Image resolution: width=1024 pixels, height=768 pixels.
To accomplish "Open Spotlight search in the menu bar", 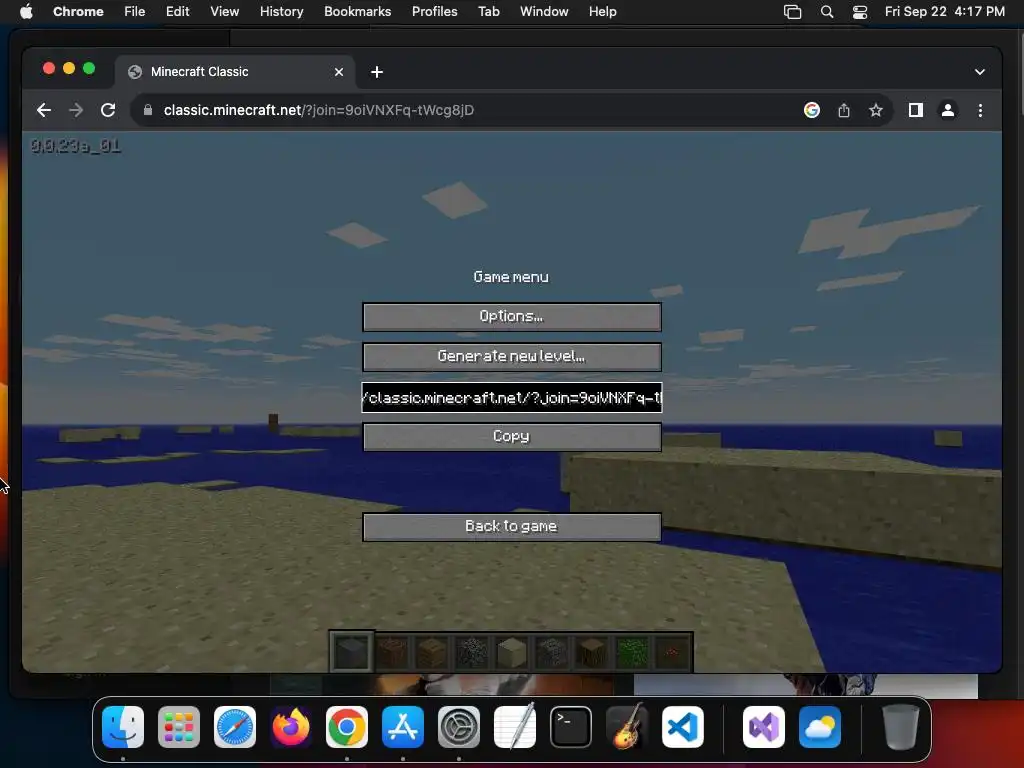I will [x=827, y=12].
